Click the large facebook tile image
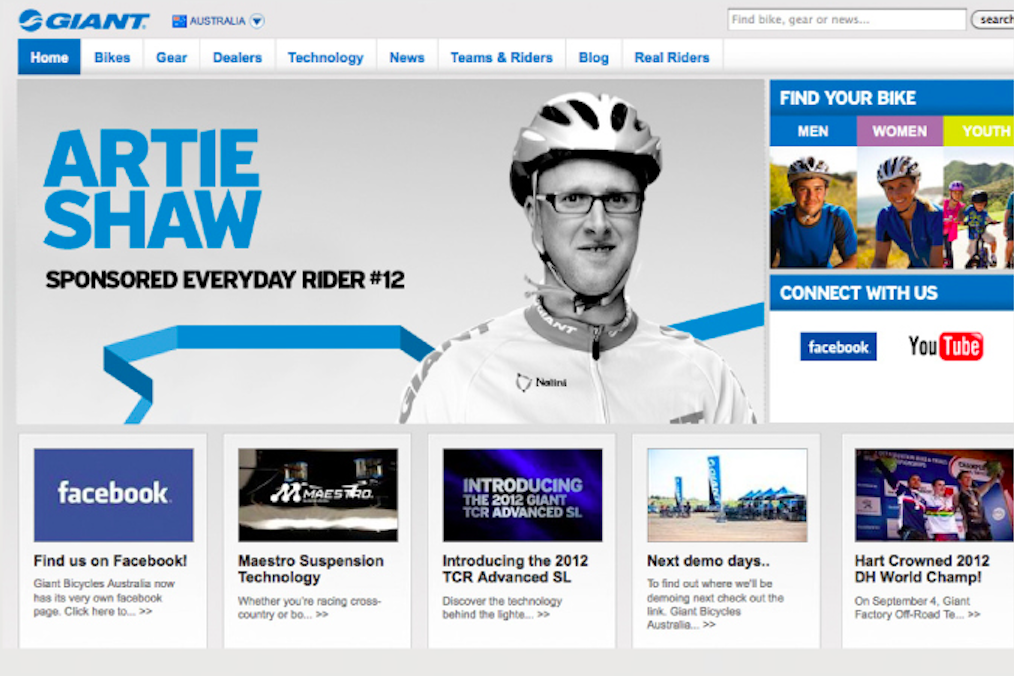 (x=114, y=495)
